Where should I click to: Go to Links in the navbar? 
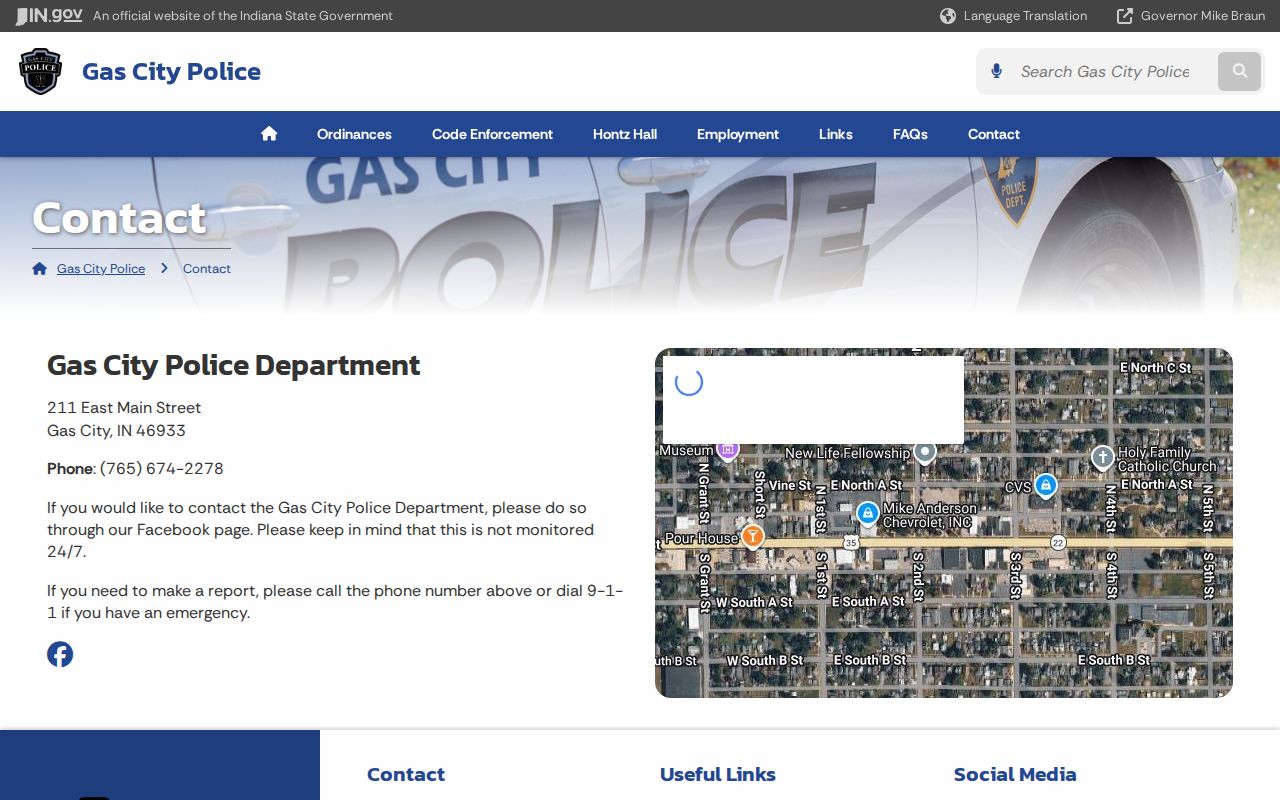coord(836,134)
